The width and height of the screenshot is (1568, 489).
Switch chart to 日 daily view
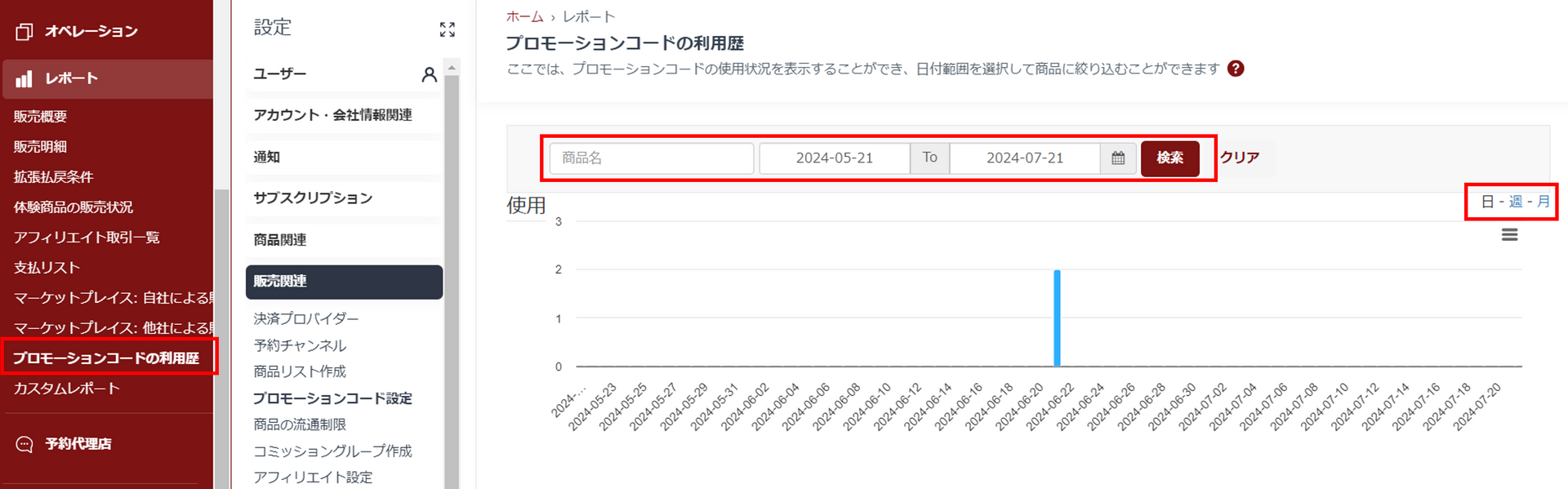[x=1487, y=202]
